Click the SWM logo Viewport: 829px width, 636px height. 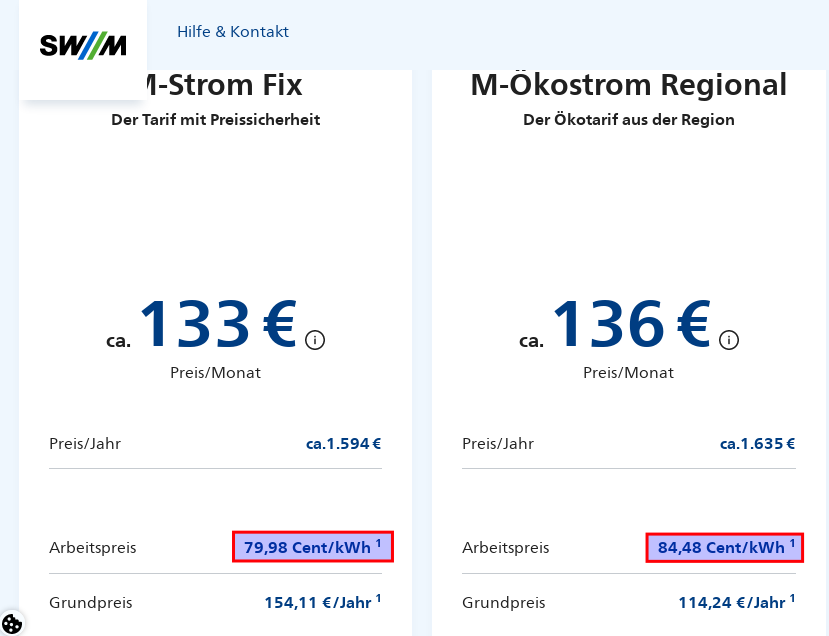83,45
